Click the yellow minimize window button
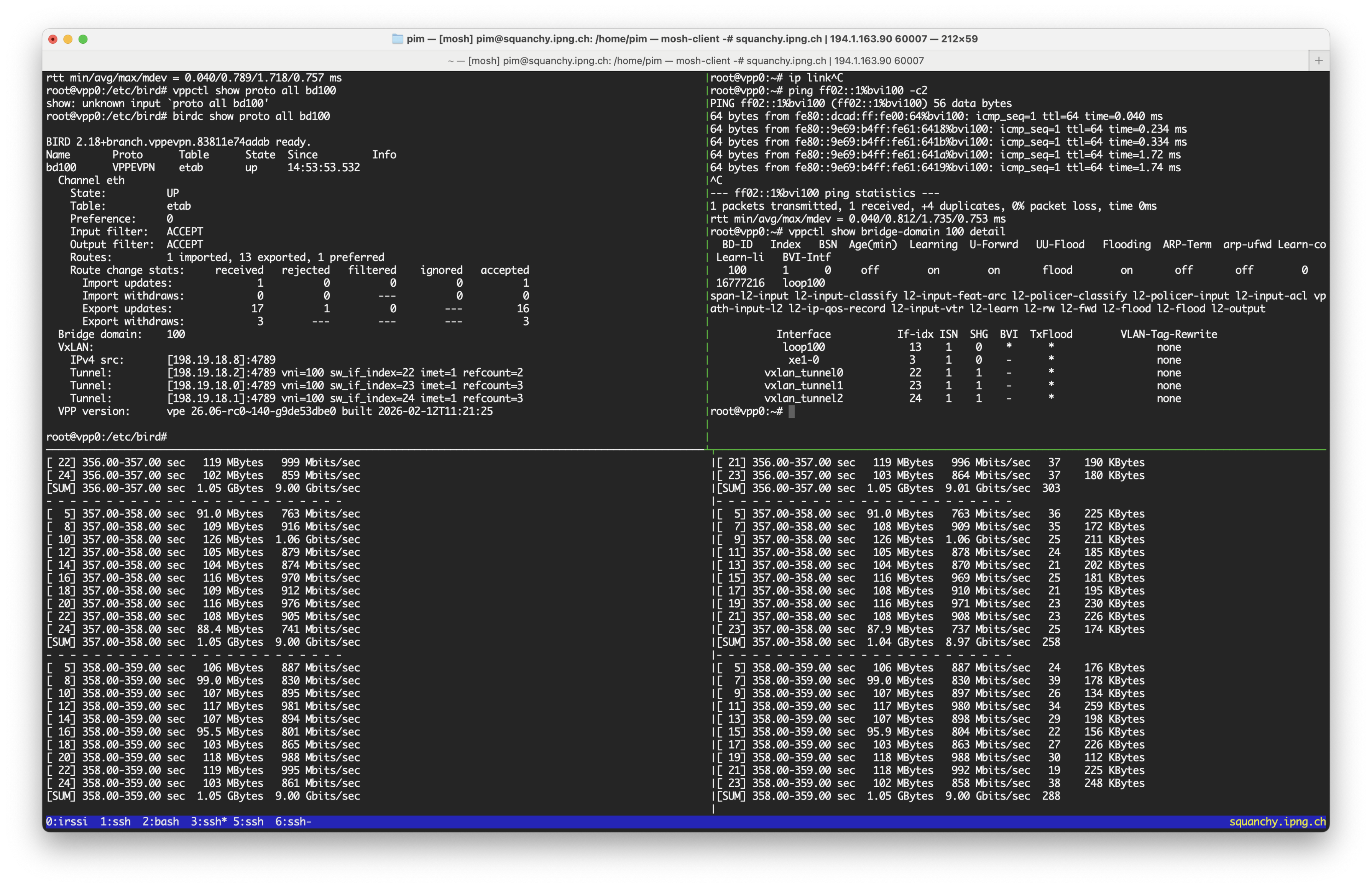 [x=68, y=39]
